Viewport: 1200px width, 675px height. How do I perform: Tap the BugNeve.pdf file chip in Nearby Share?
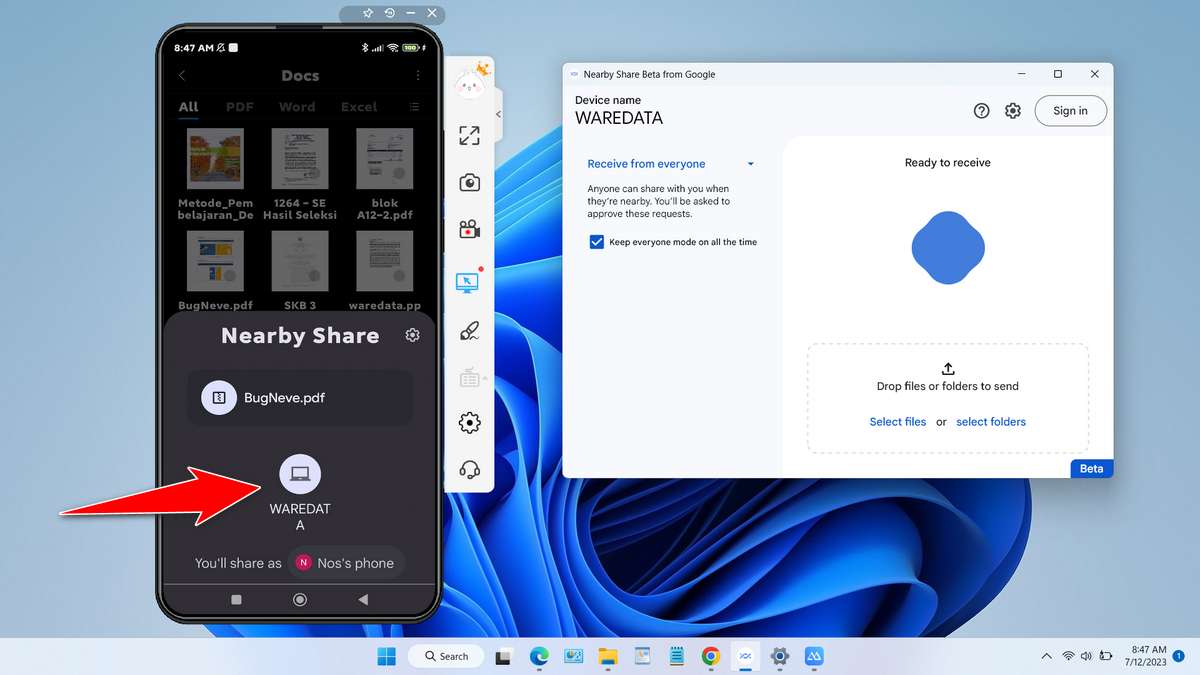click(x=300, y=397)
